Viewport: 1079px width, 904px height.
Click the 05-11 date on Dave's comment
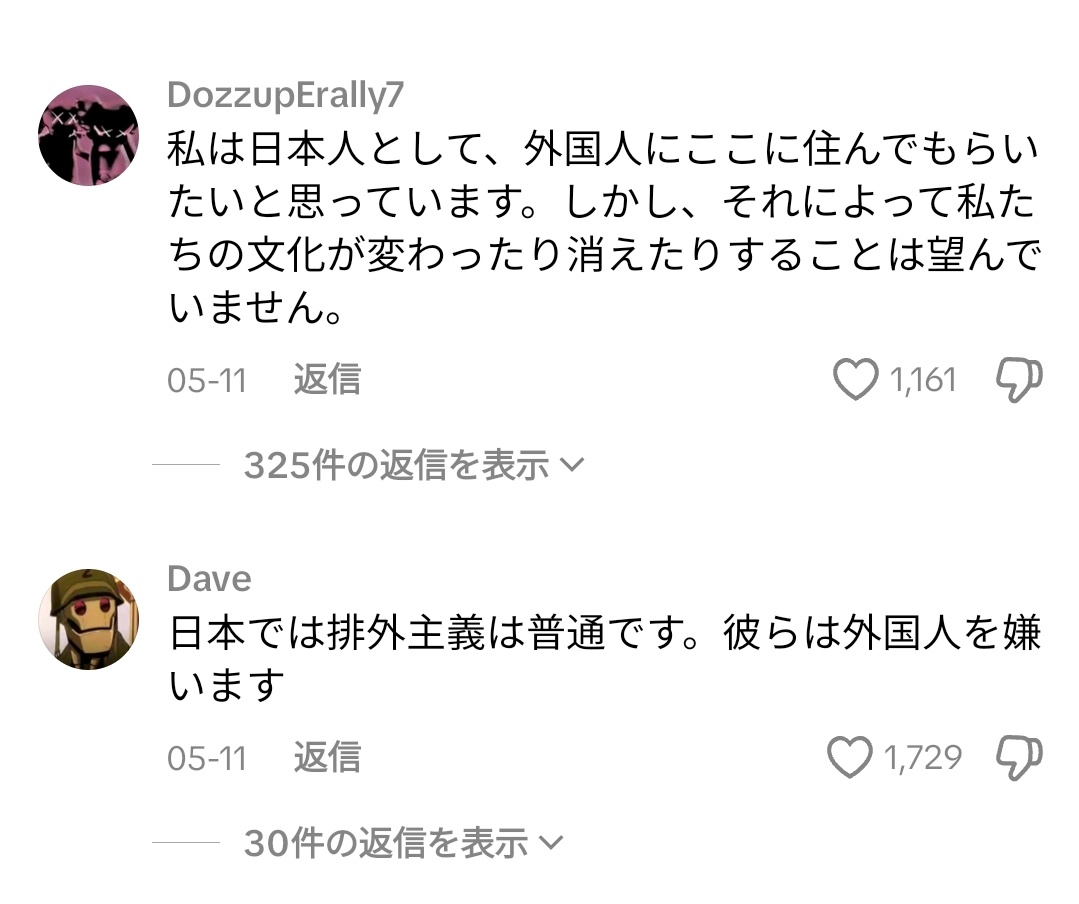coord(206,758)
